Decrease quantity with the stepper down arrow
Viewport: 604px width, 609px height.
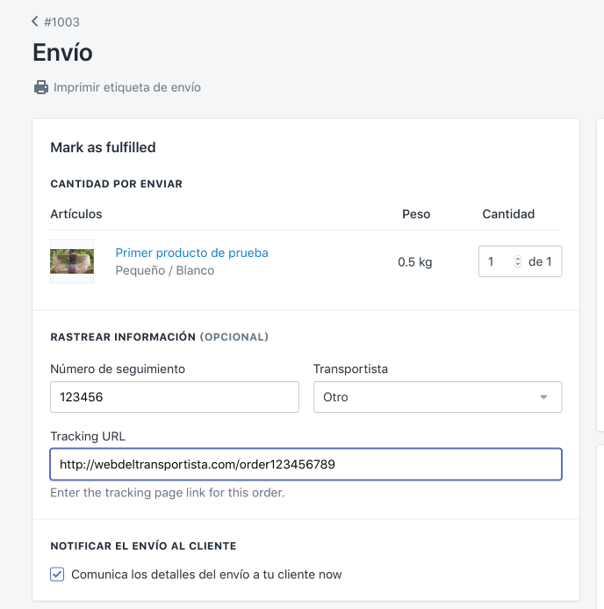tap(517, 266)
